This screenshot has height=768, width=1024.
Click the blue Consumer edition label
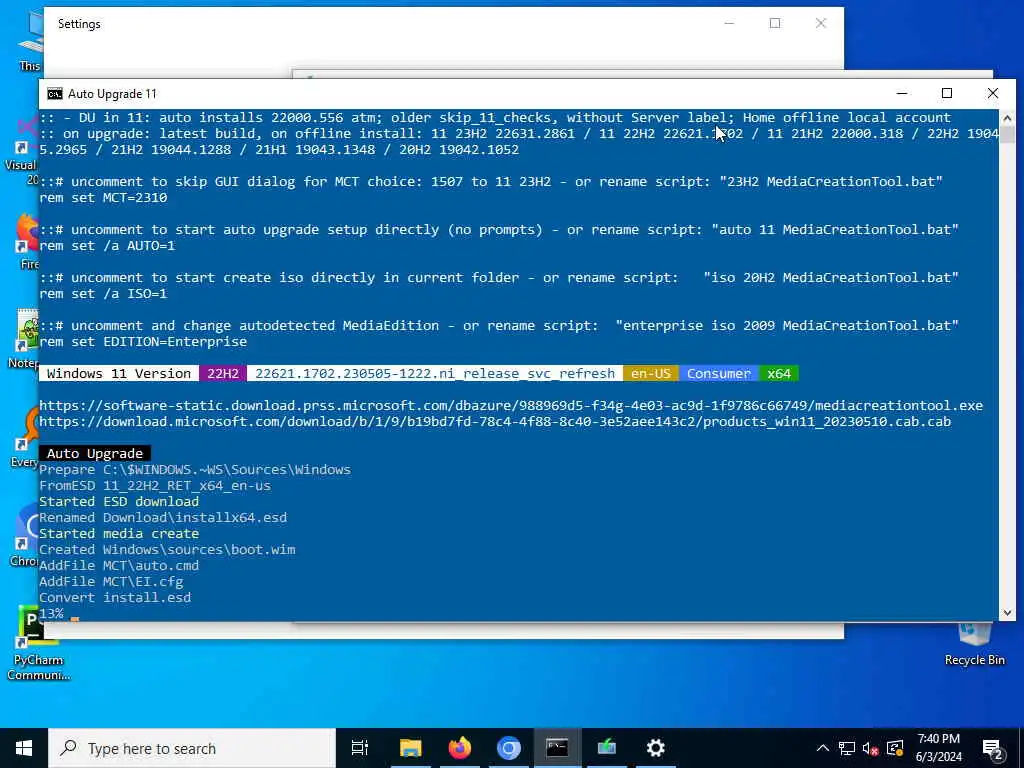[718, 374]
